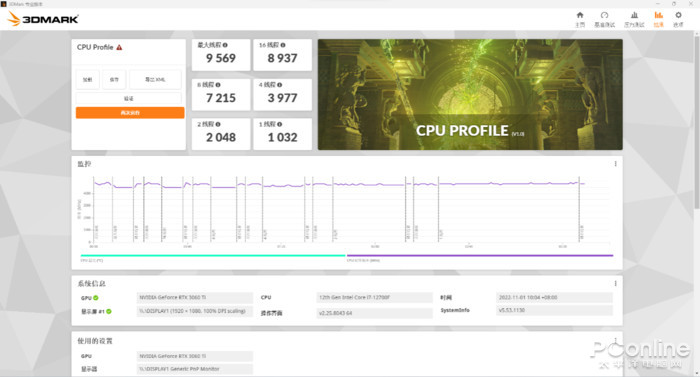This screenshot has height=377, width=700.
Task: Click the 8 937 sixteen-thread score
Action: 282,59
